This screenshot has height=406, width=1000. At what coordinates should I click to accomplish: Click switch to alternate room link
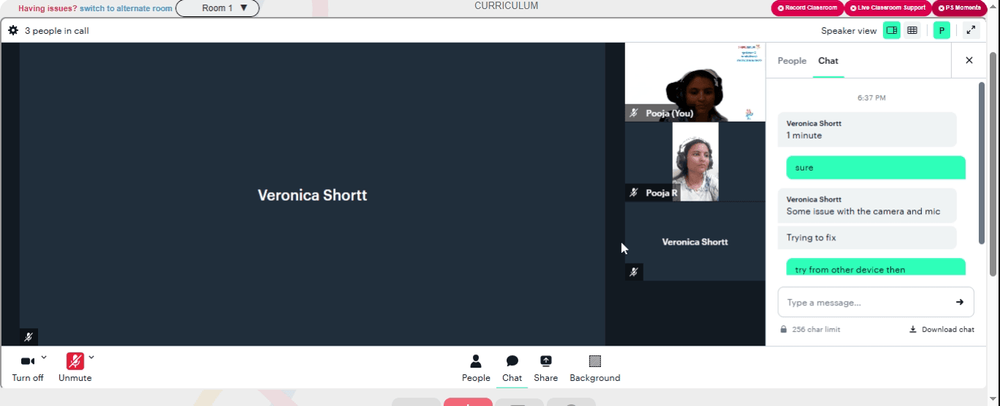(x=126, y=8)
